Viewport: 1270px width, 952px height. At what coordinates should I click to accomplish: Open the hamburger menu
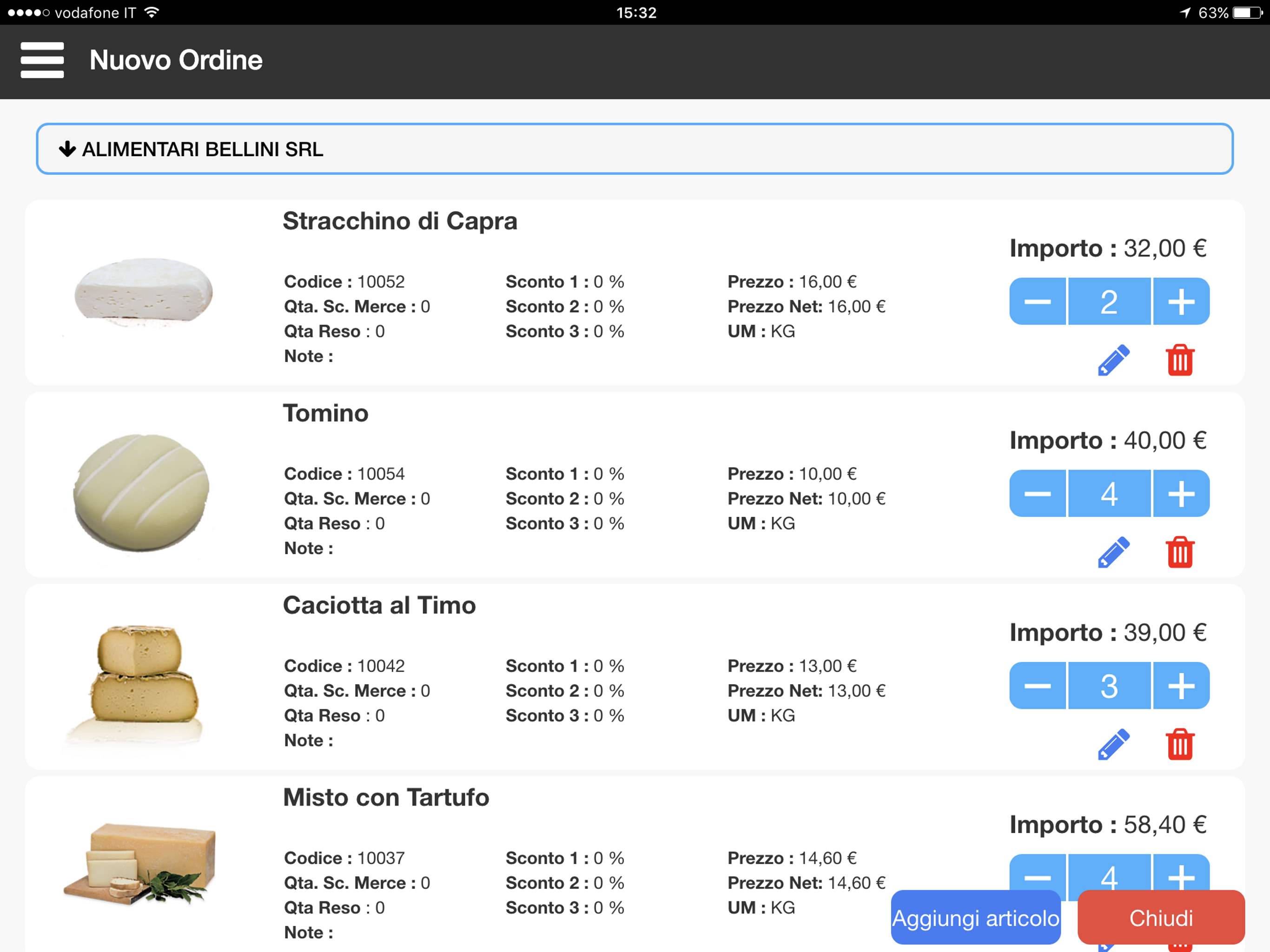click(x=42, y=59)
